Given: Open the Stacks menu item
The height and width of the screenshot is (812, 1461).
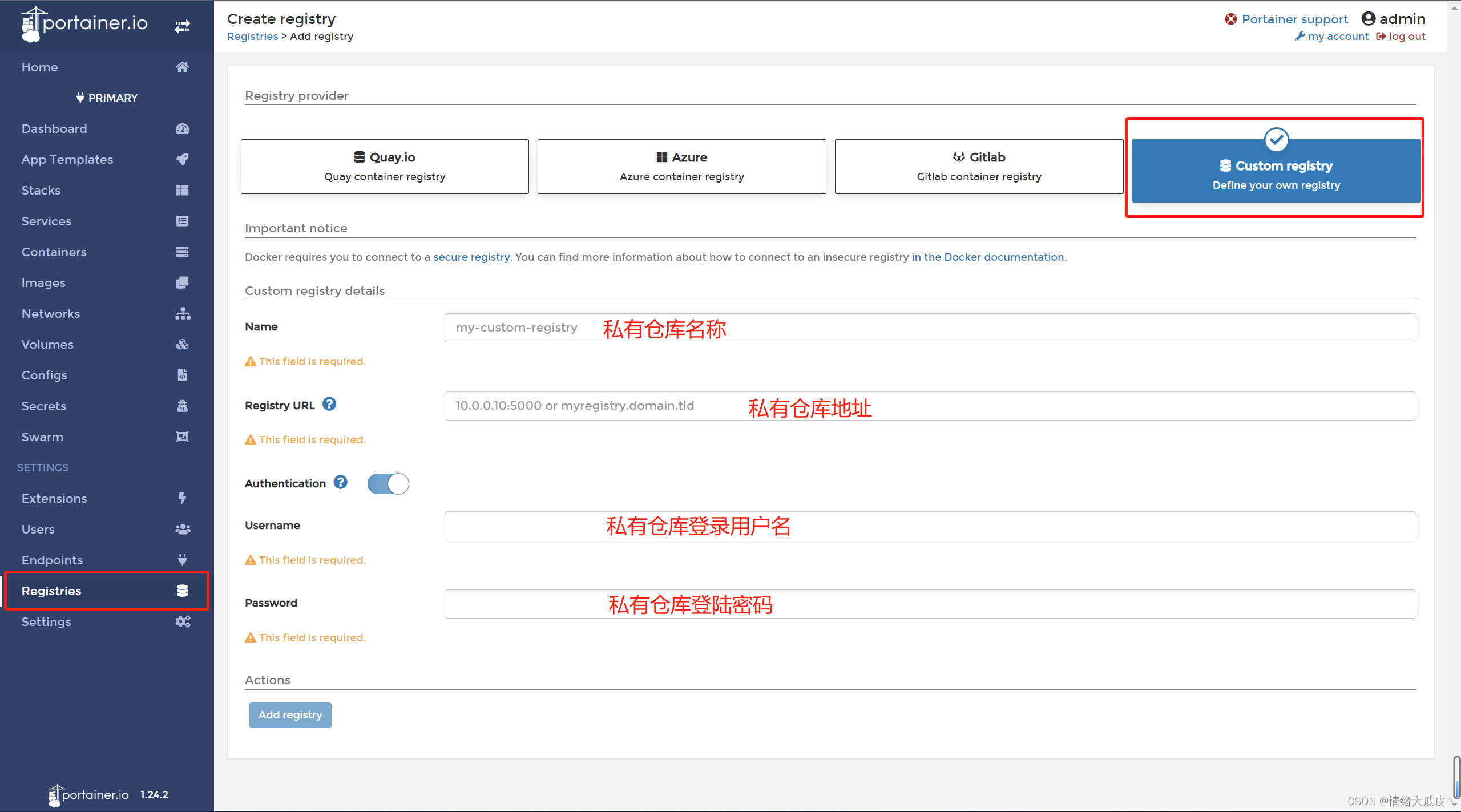Looking at the screenshot, I should point(106,190).
